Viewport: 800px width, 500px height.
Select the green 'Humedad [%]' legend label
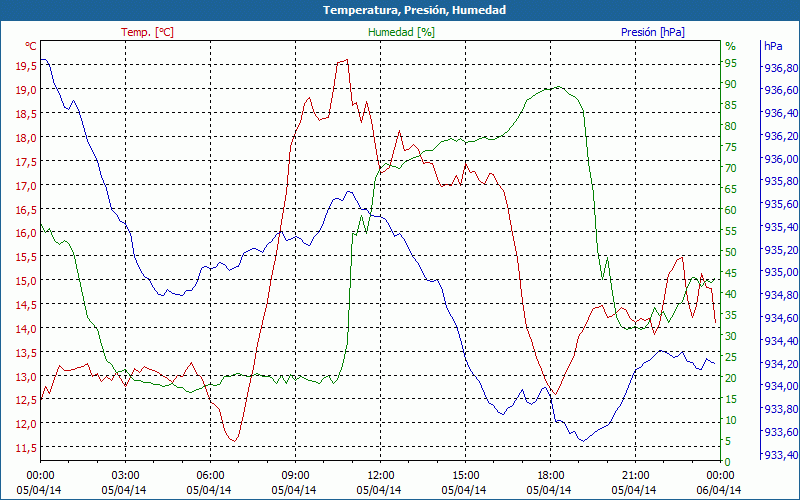(x=402, y=32)
